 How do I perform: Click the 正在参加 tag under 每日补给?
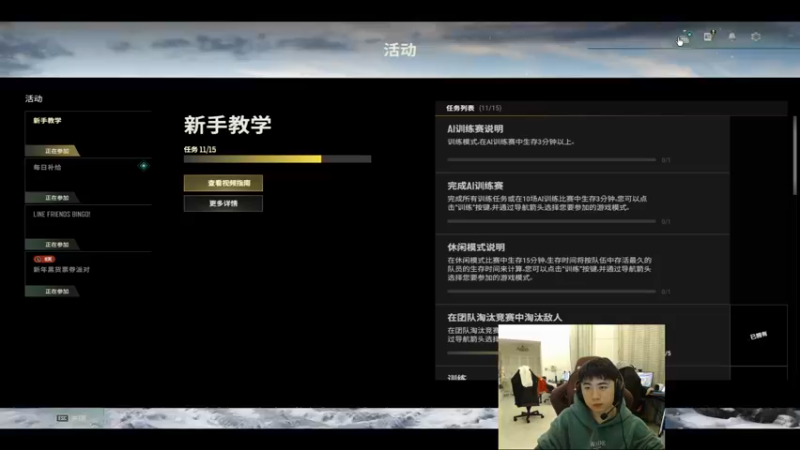53,198
